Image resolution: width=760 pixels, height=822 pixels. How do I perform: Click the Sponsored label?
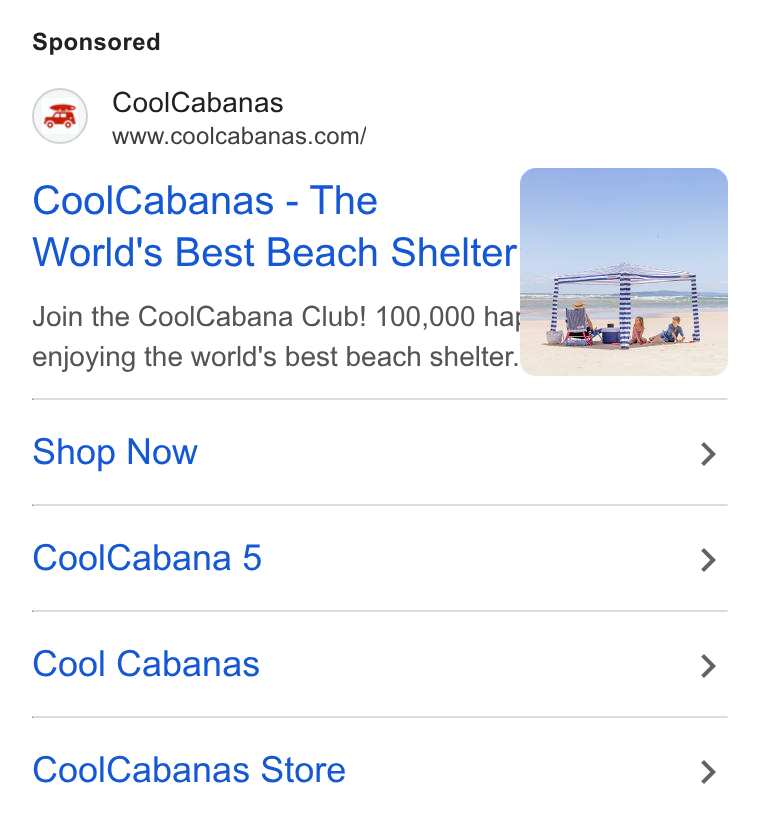click(x=96, y=42)
